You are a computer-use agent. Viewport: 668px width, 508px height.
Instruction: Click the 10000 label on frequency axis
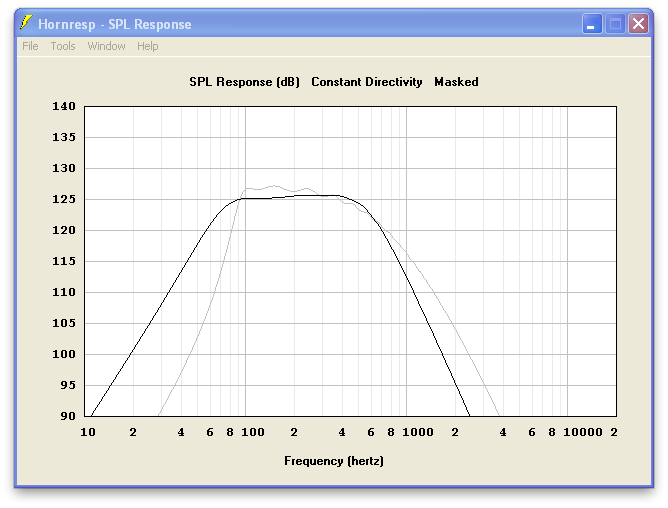583,432
